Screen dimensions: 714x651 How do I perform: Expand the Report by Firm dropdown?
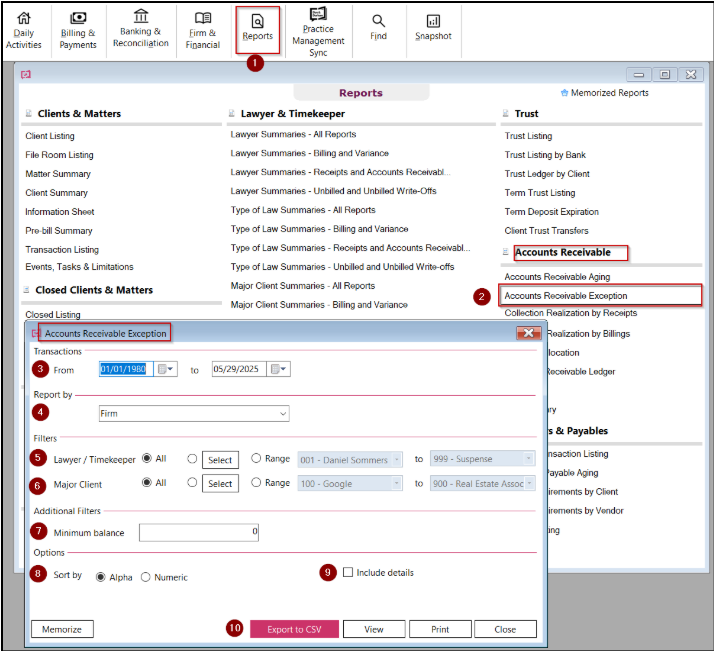283,413
